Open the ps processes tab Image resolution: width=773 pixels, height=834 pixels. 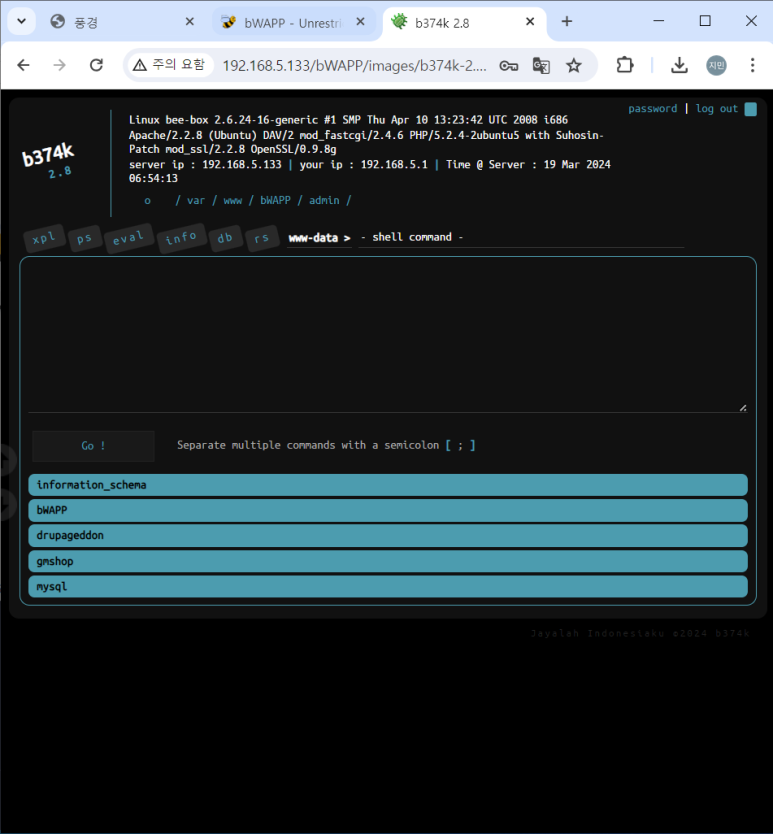(x=84, y=239)
